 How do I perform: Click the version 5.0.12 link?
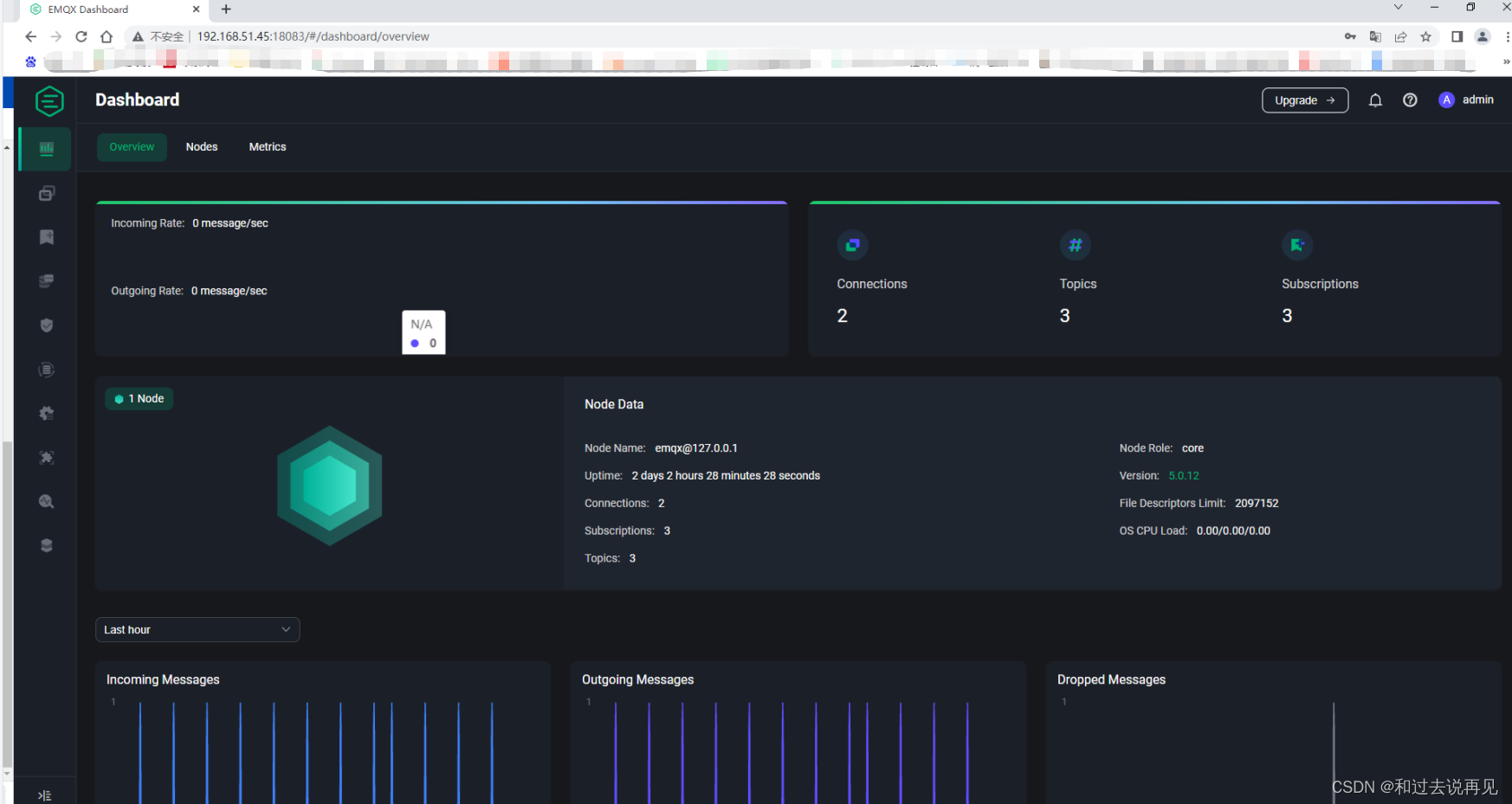(x=1184, y=476)
